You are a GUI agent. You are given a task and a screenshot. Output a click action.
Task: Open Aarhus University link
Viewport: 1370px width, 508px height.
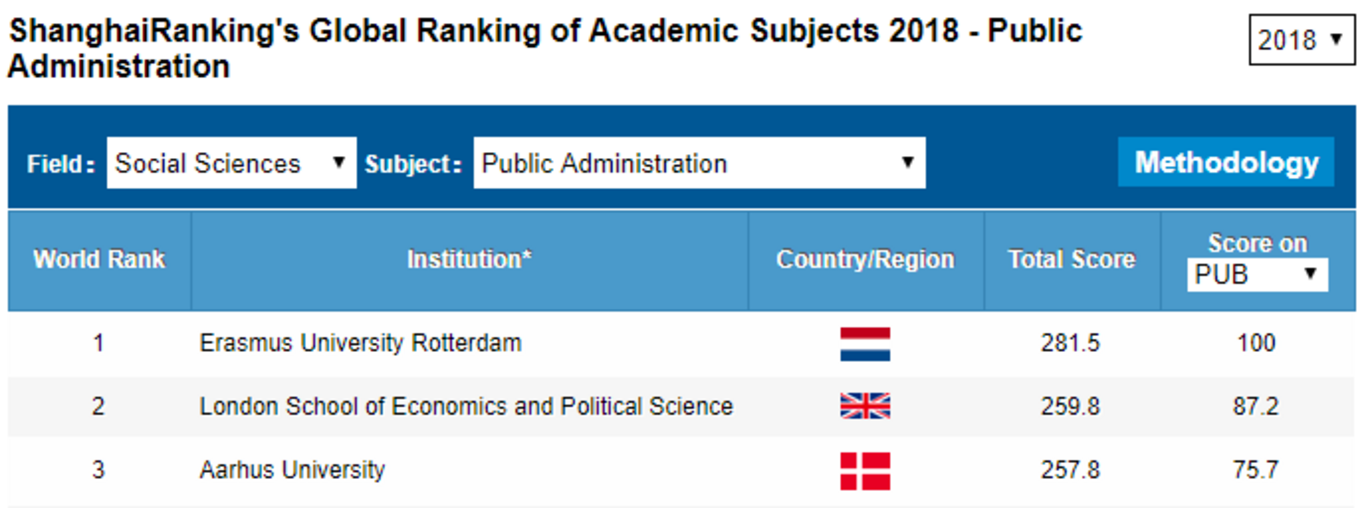coord(292,469)
